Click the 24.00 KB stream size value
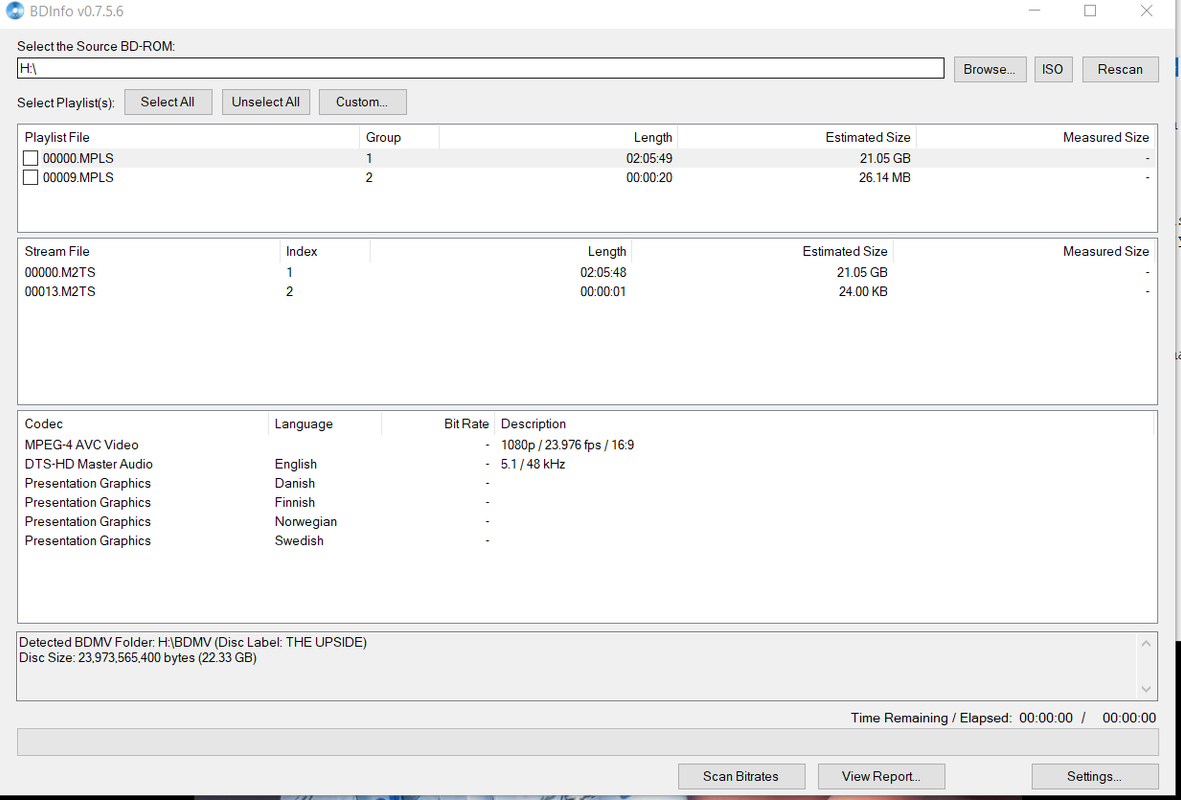1181x800 pixels. click(x=863, y=292)
